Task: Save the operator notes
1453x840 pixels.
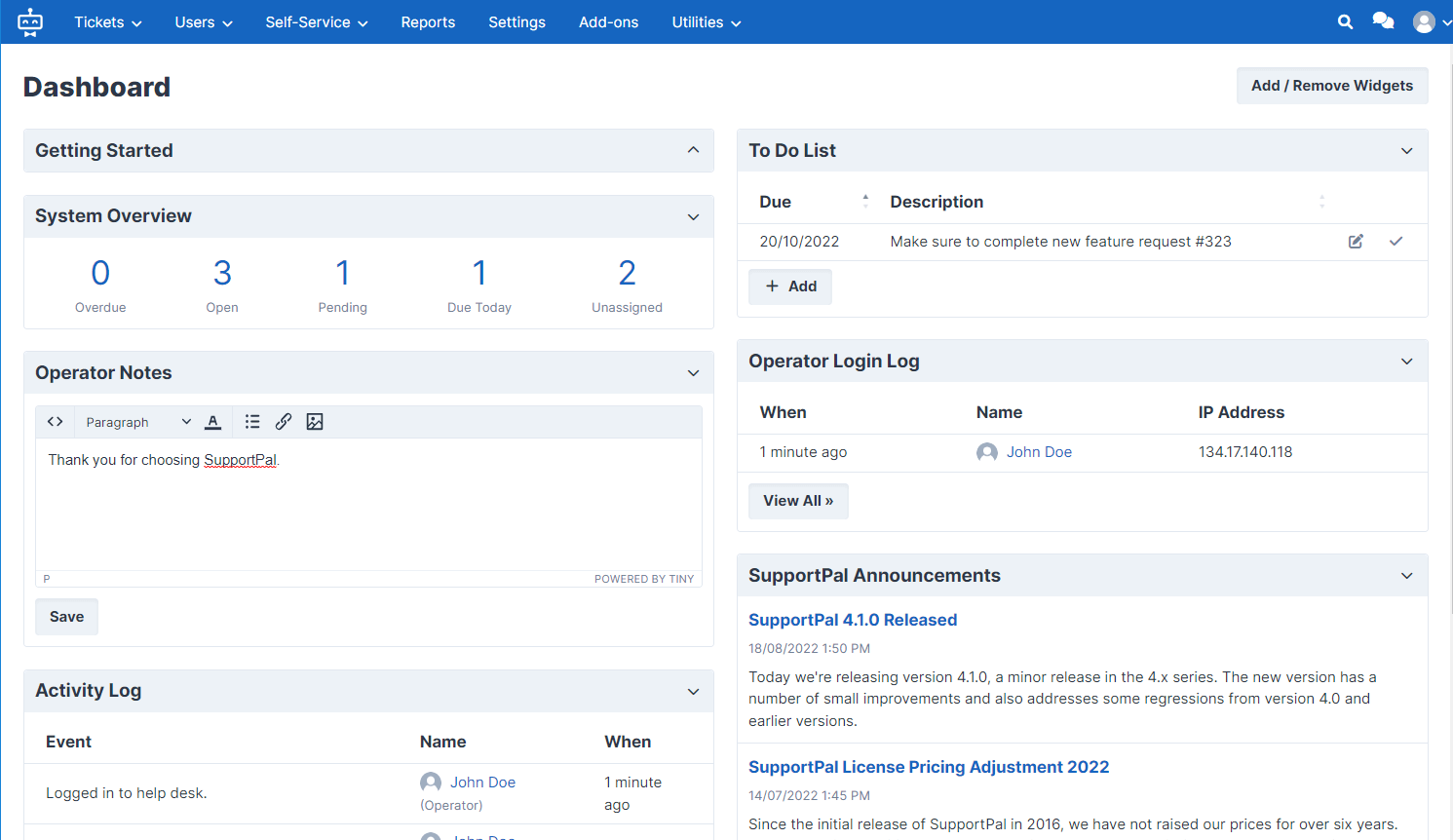Action: pos(66,617)
